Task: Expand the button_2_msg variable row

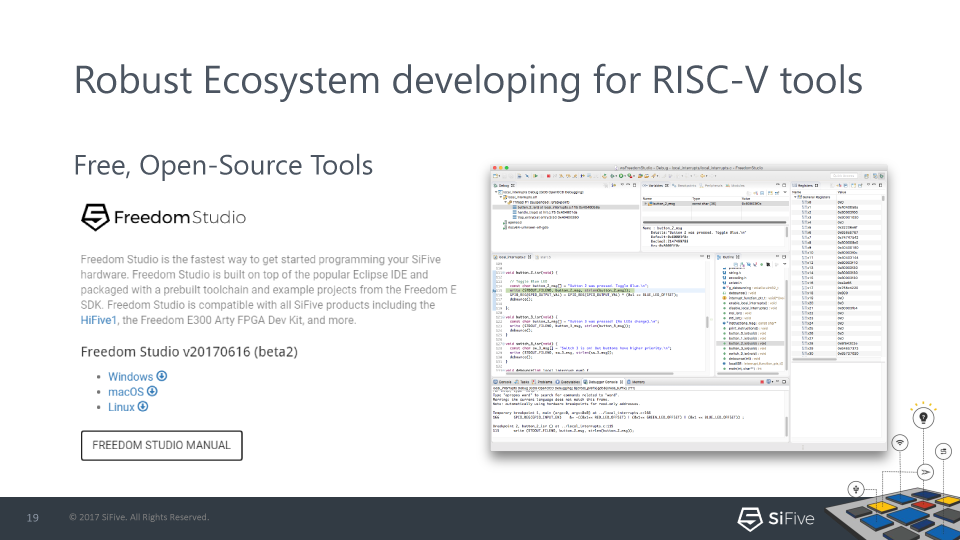Action: pos(645,203)
